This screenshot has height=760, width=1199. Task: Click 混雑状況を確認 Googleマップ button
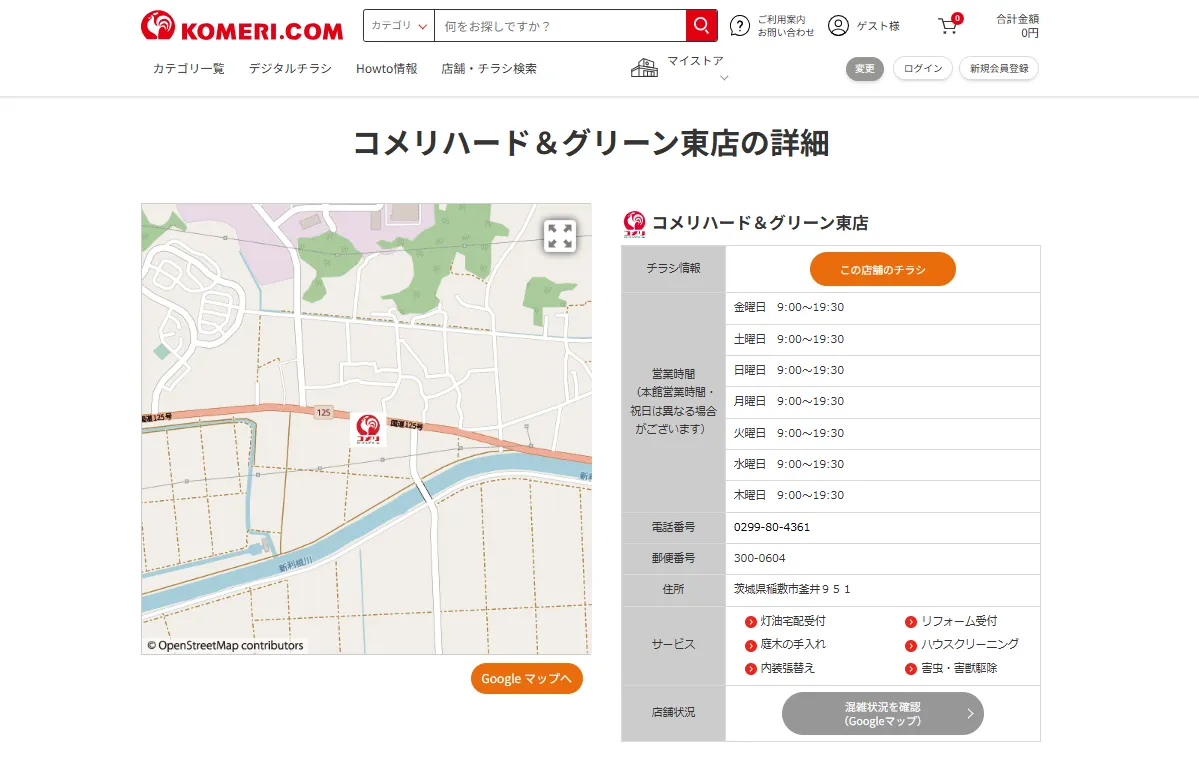pos(882,714)
